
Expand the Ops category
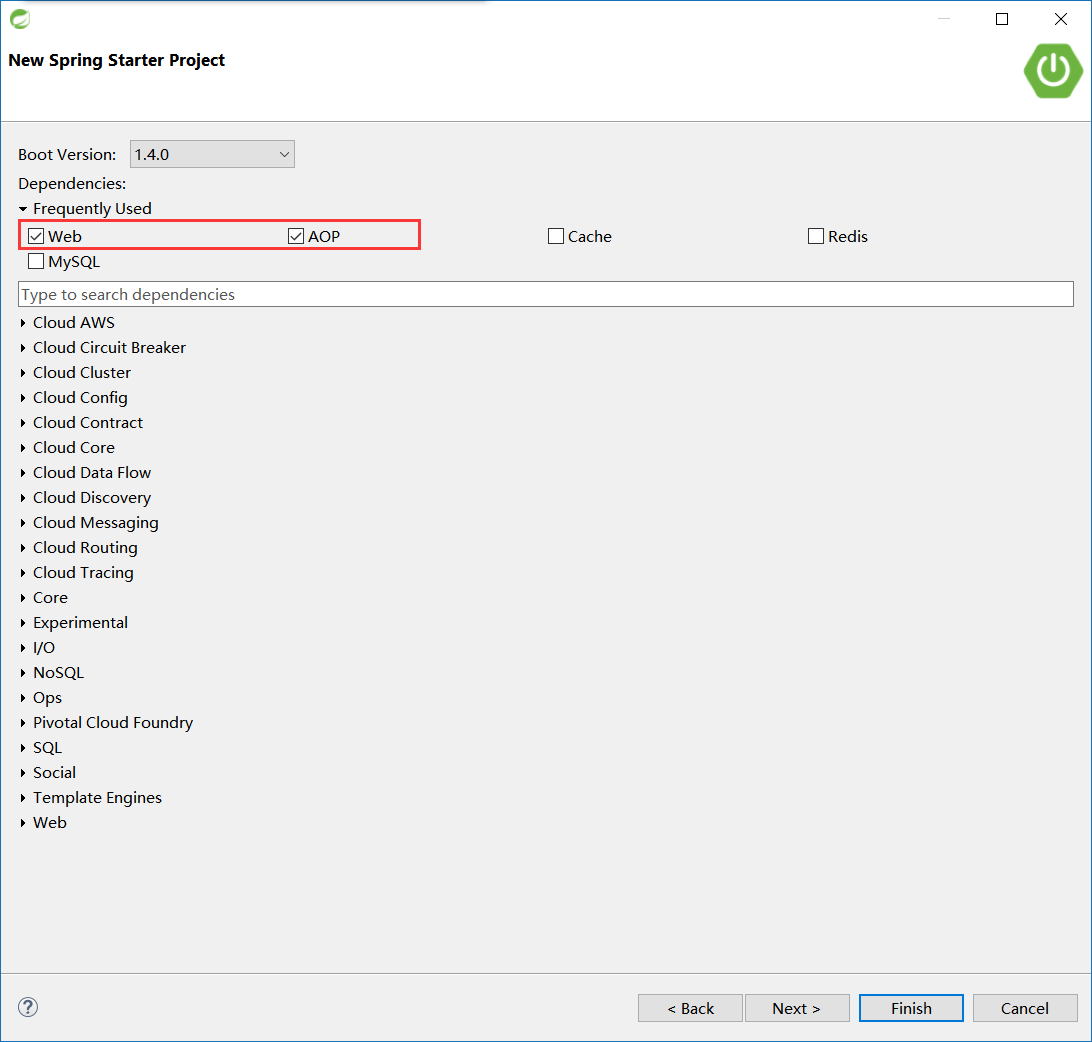click(x=23, y=698)
